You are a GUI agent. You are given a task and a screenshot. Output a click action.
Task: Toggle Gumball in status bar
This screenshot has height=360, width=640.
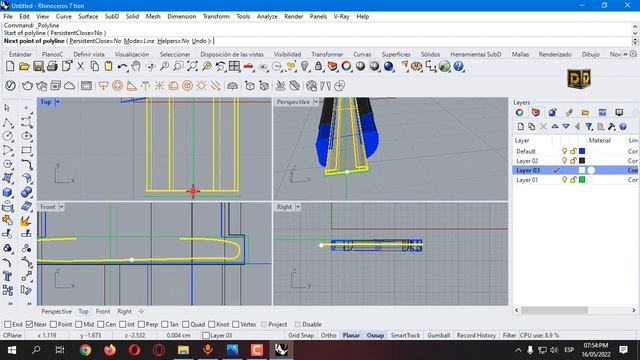(x=438, y=335)
